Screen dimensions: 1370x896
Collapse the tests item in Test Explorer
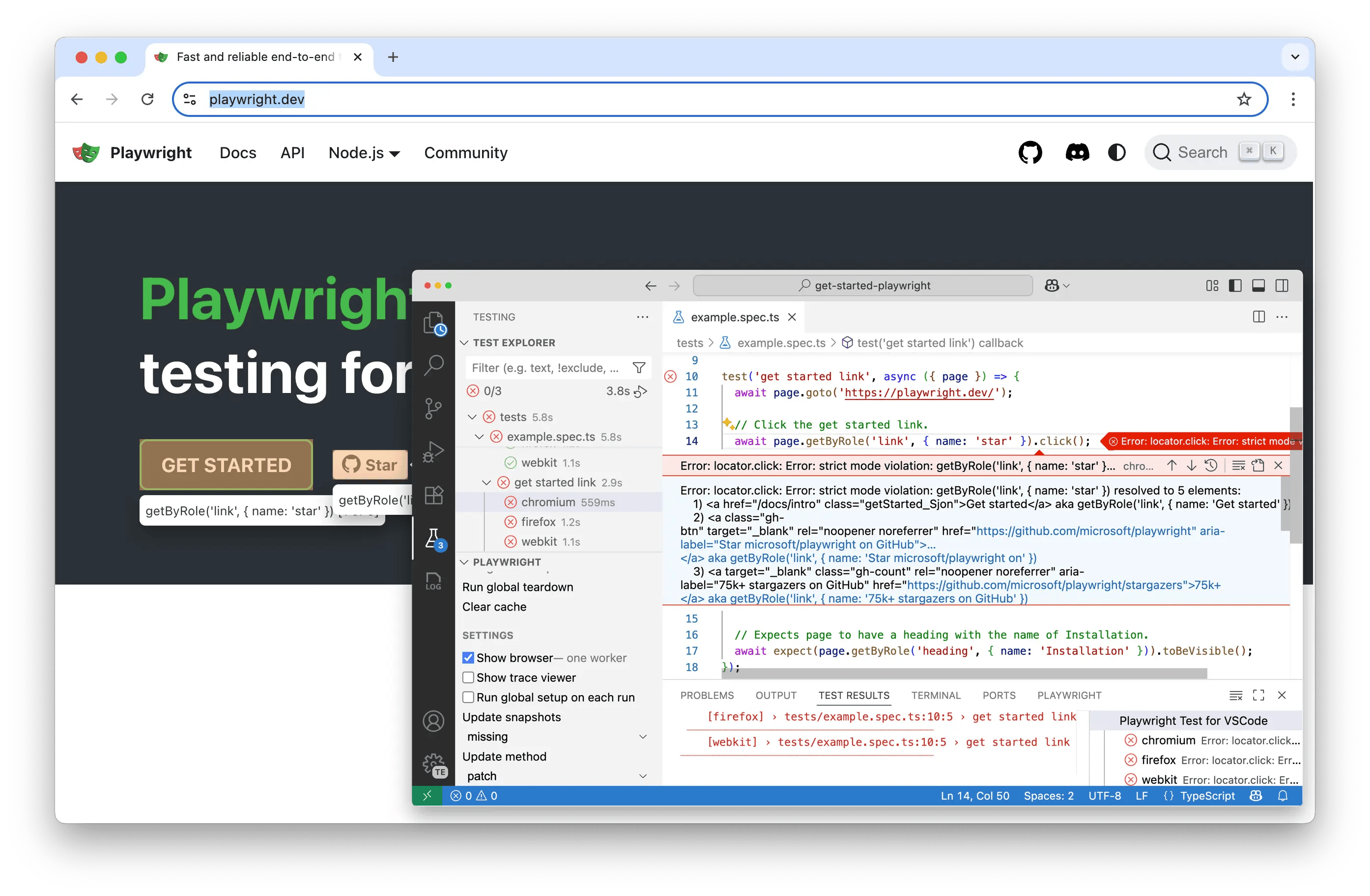473,417
